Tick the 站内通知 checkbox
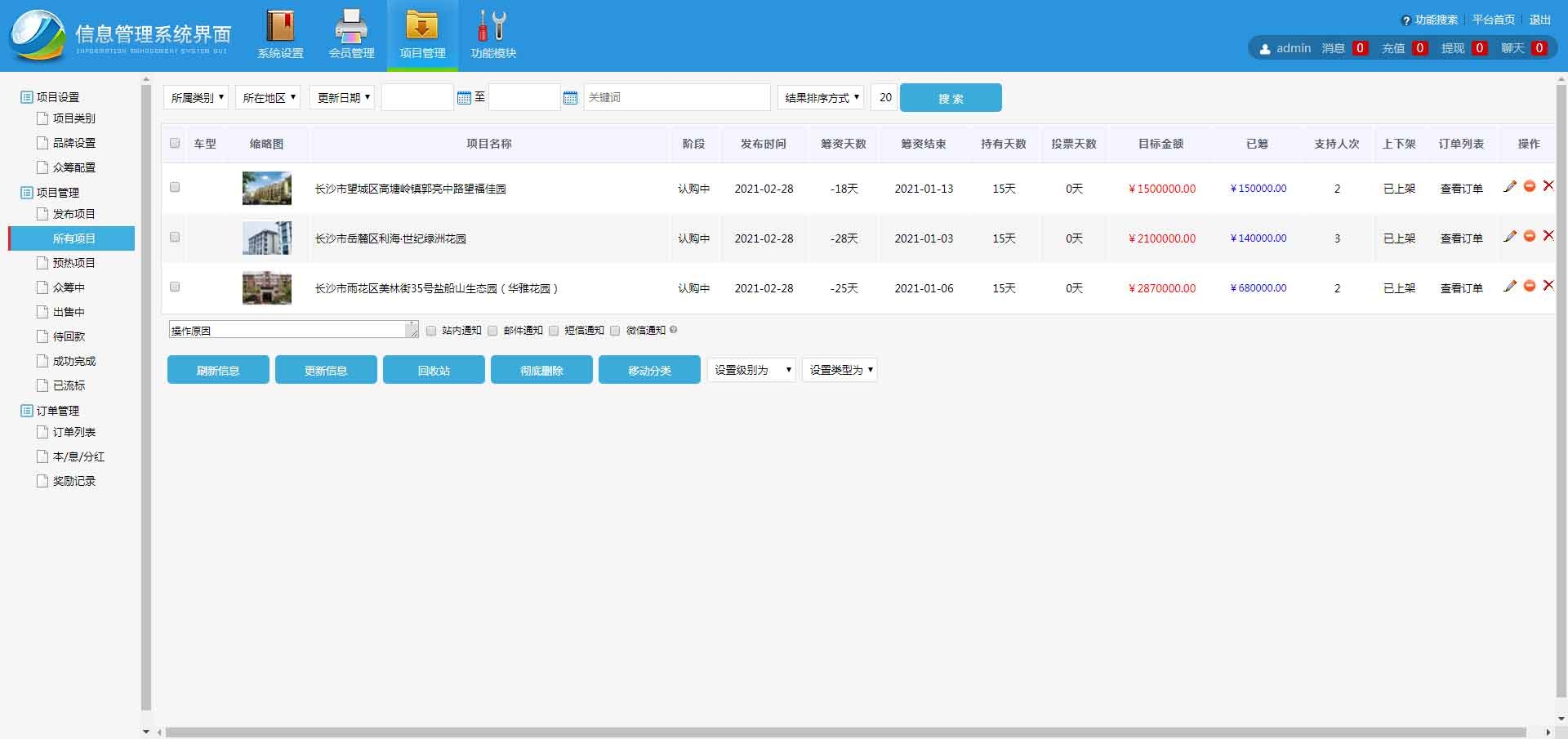Viewport: 1568px width, 739px height. [x=431, y=331]
